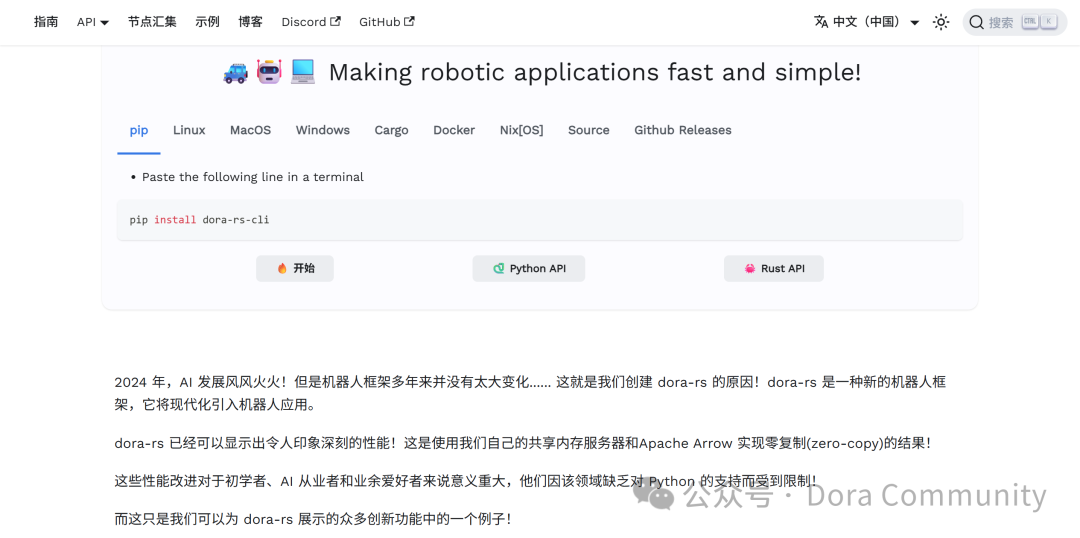1080x538 pixels.
Task: Select the pip install tab
Action: pyautogui.click(x=139, y=130)
